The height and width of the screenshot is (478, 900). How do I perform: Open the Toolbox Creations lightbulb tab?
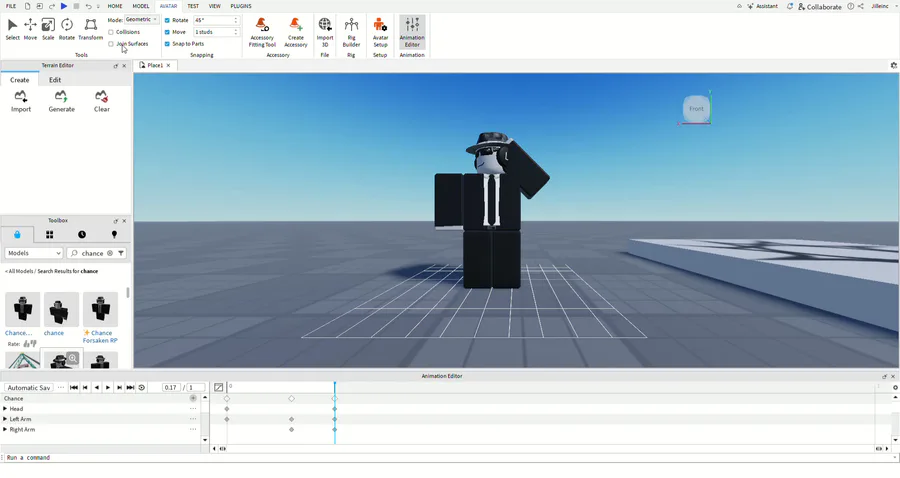(114, 234)
